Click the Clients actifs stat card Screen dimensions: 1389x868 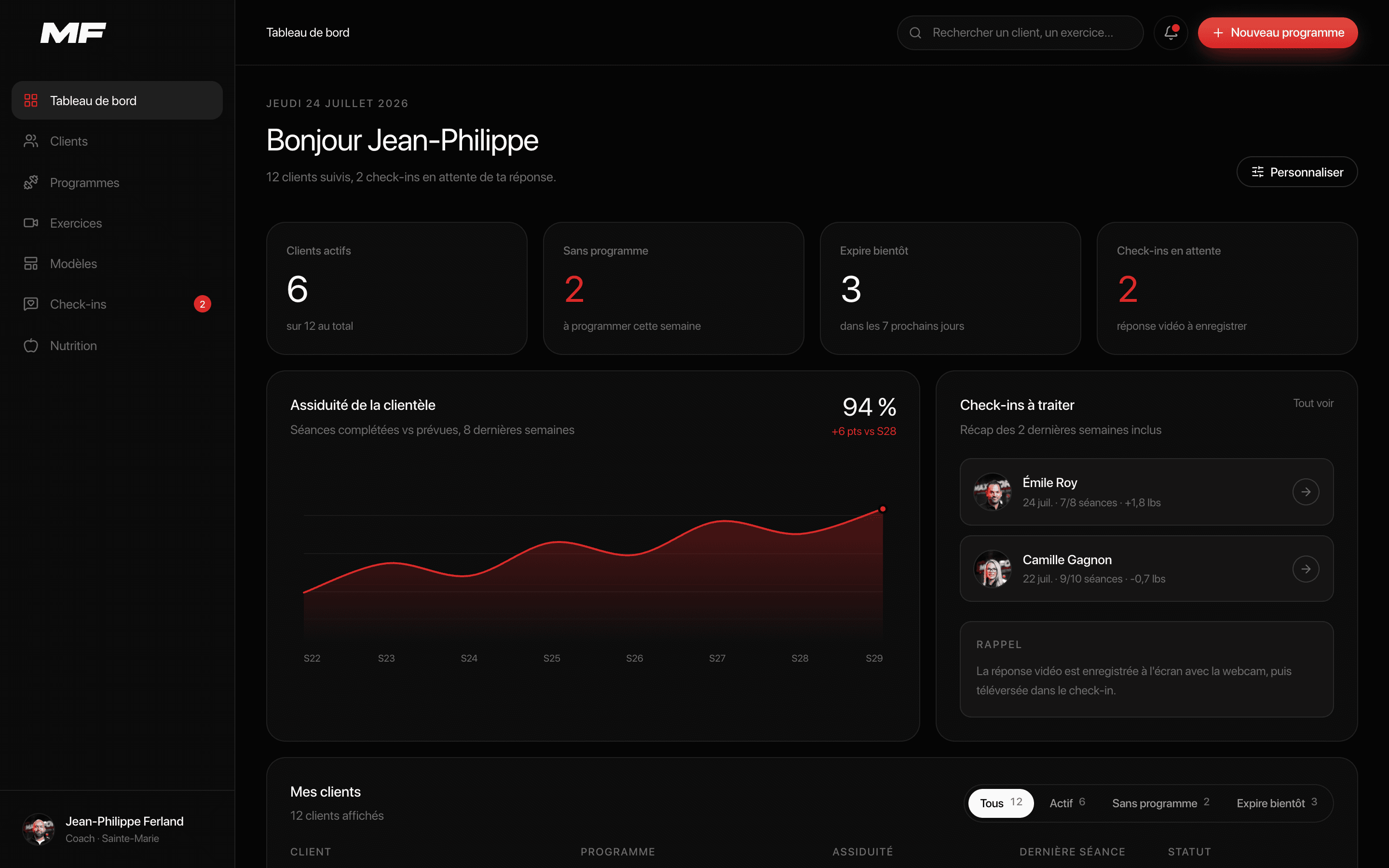[396, 288]
